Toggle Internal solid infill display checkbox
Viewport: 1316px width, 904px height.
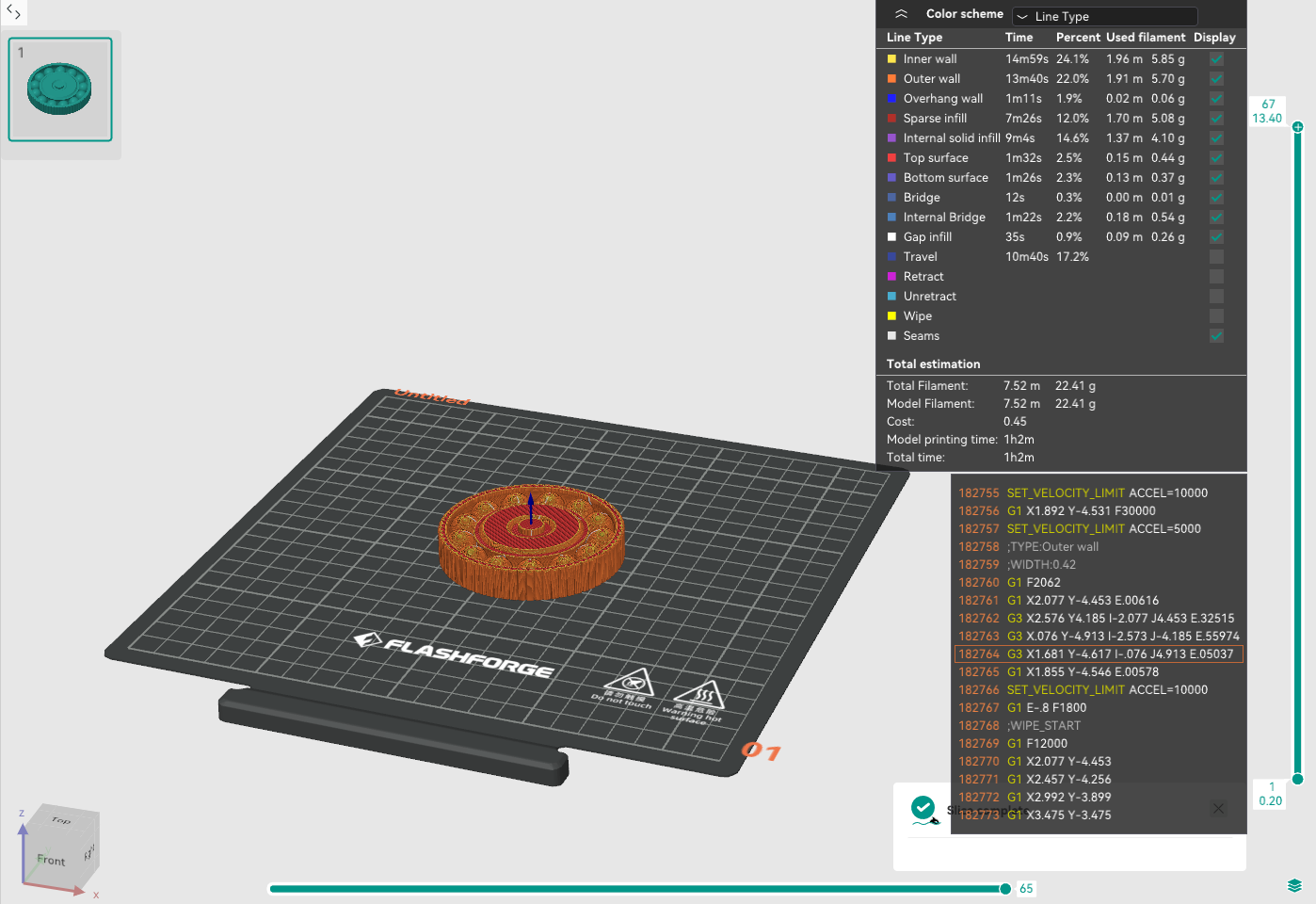(1216, 137)
